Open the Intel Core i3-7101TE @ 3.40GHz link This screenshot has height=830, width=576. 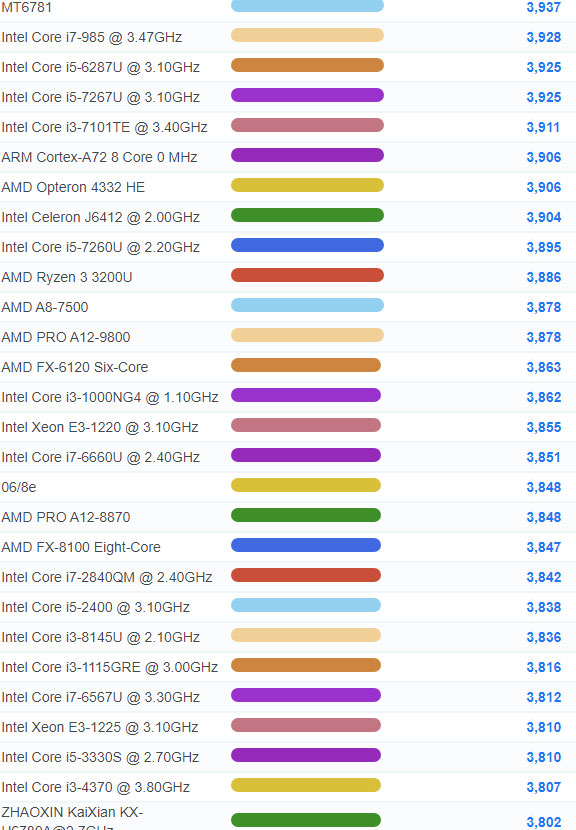pyautogui.click(x=104, y=128)
